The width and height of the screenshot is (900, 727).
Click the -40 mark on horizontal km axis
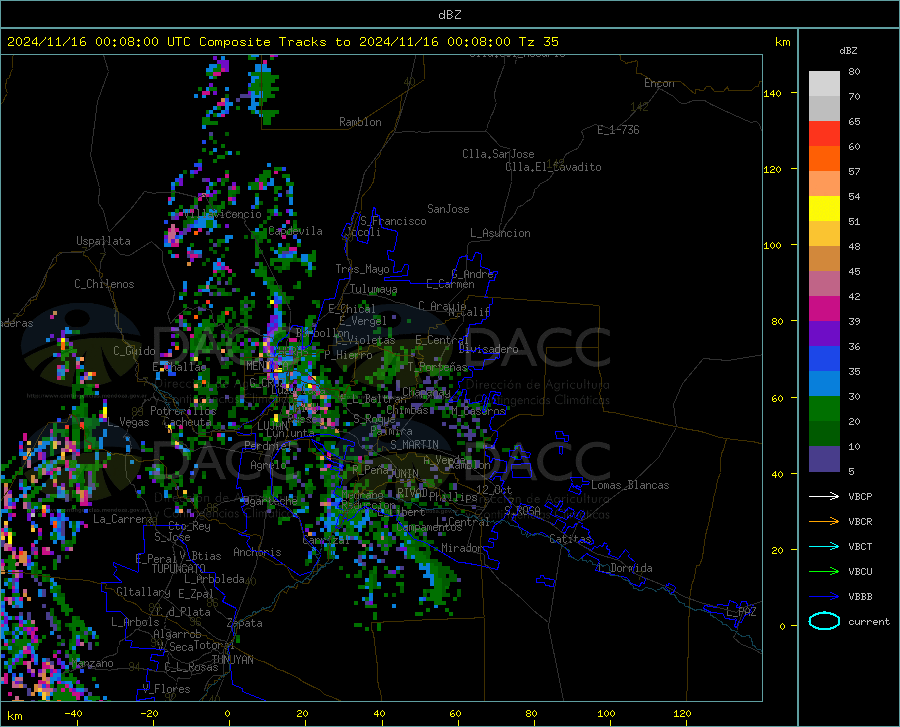point(73,713)
